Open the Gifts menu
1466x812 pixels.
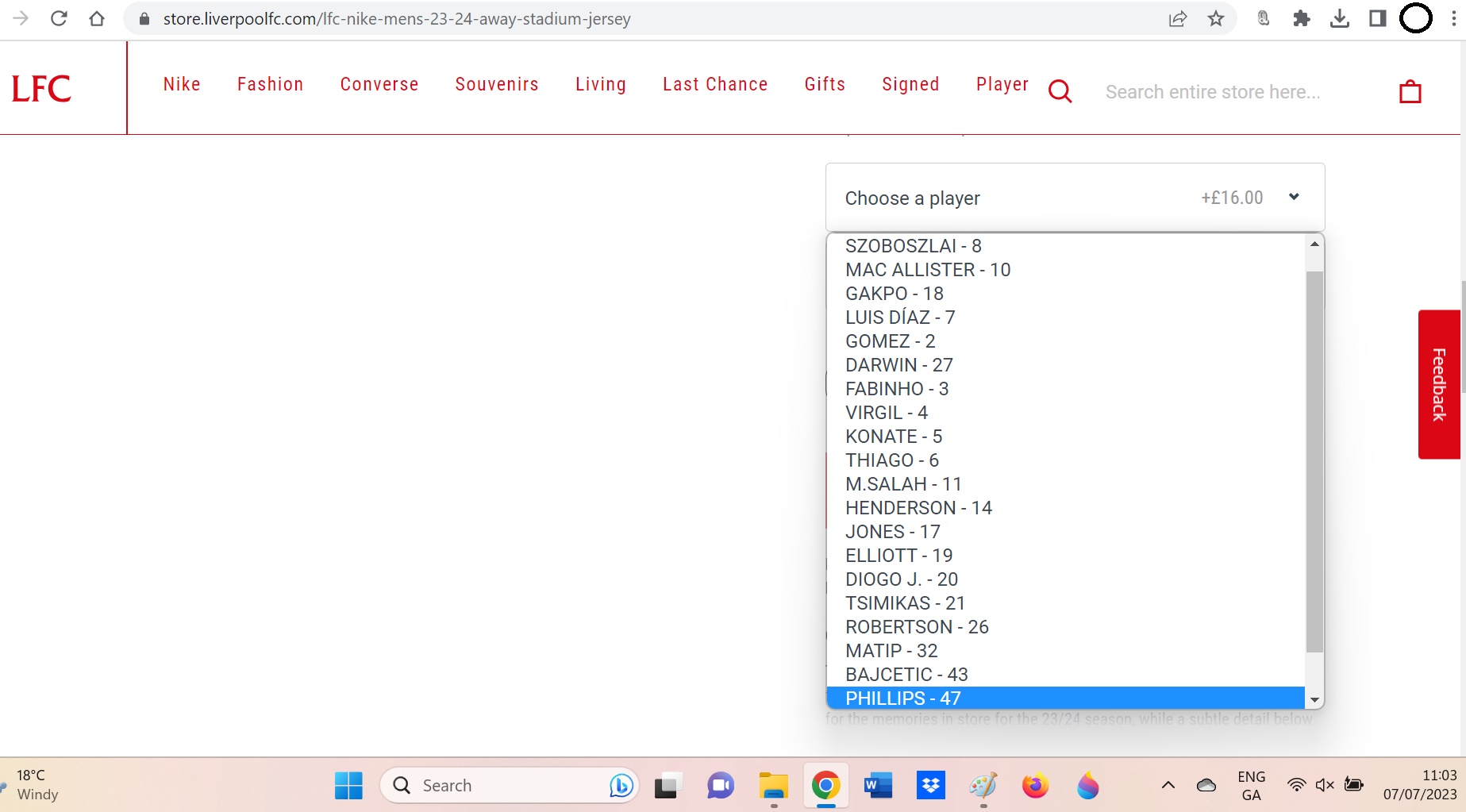click(825, 84)
